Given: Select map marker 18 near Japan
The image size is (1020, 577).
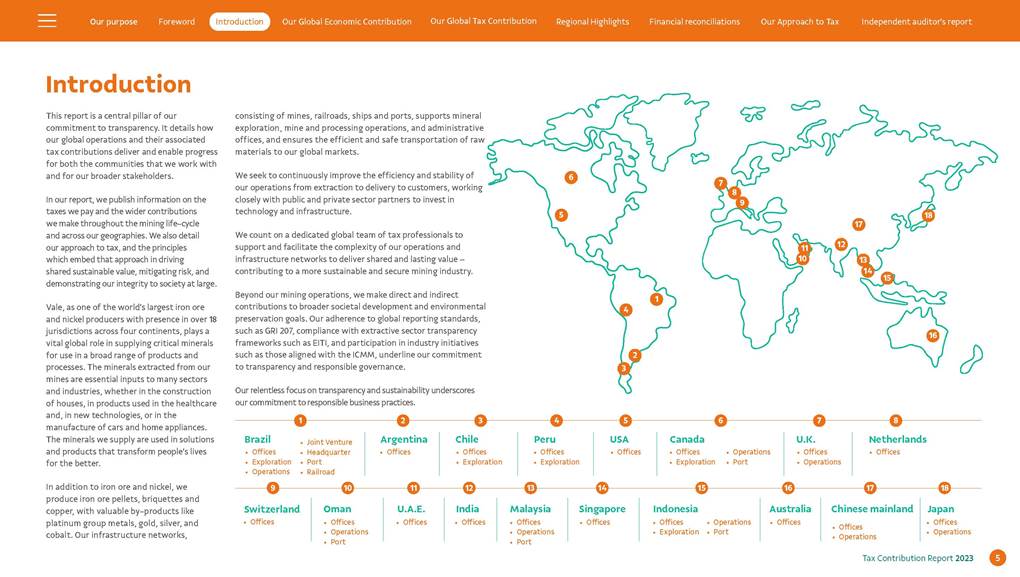Looking at the screenshot, I should tap(928, 215).
